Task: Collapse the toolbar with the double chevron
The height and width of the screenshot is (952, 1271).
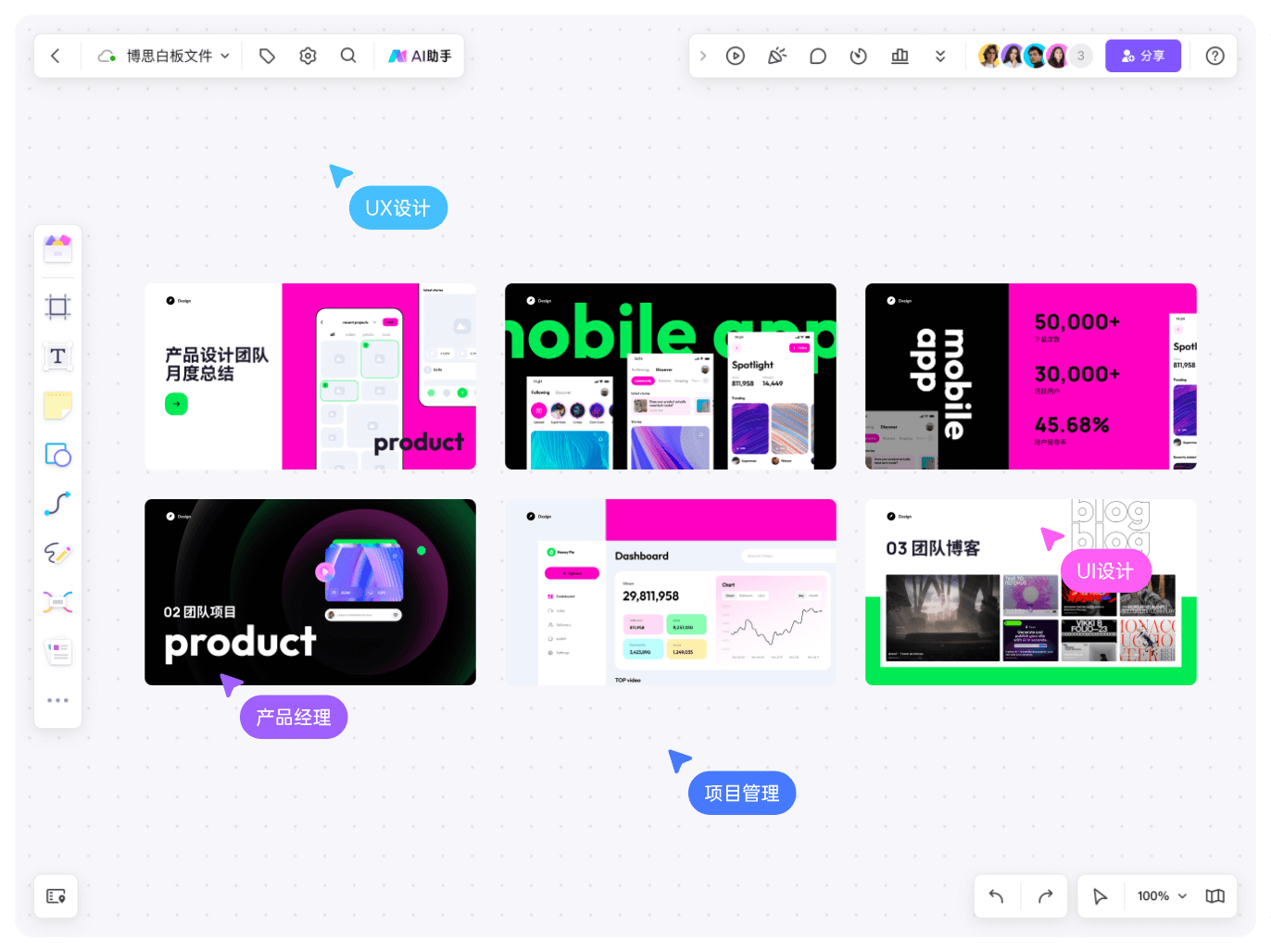Action: point(941,56)
